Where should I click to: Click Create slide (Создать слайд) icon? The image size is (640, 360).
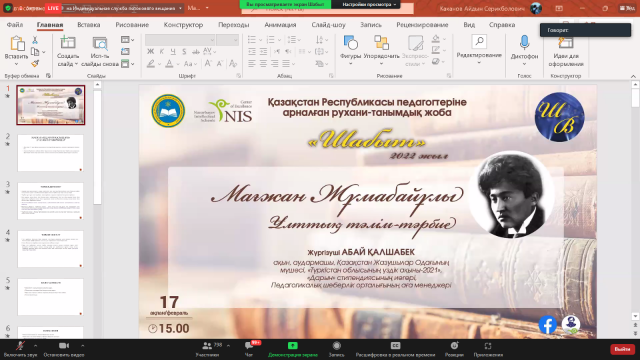click(68, 43)
